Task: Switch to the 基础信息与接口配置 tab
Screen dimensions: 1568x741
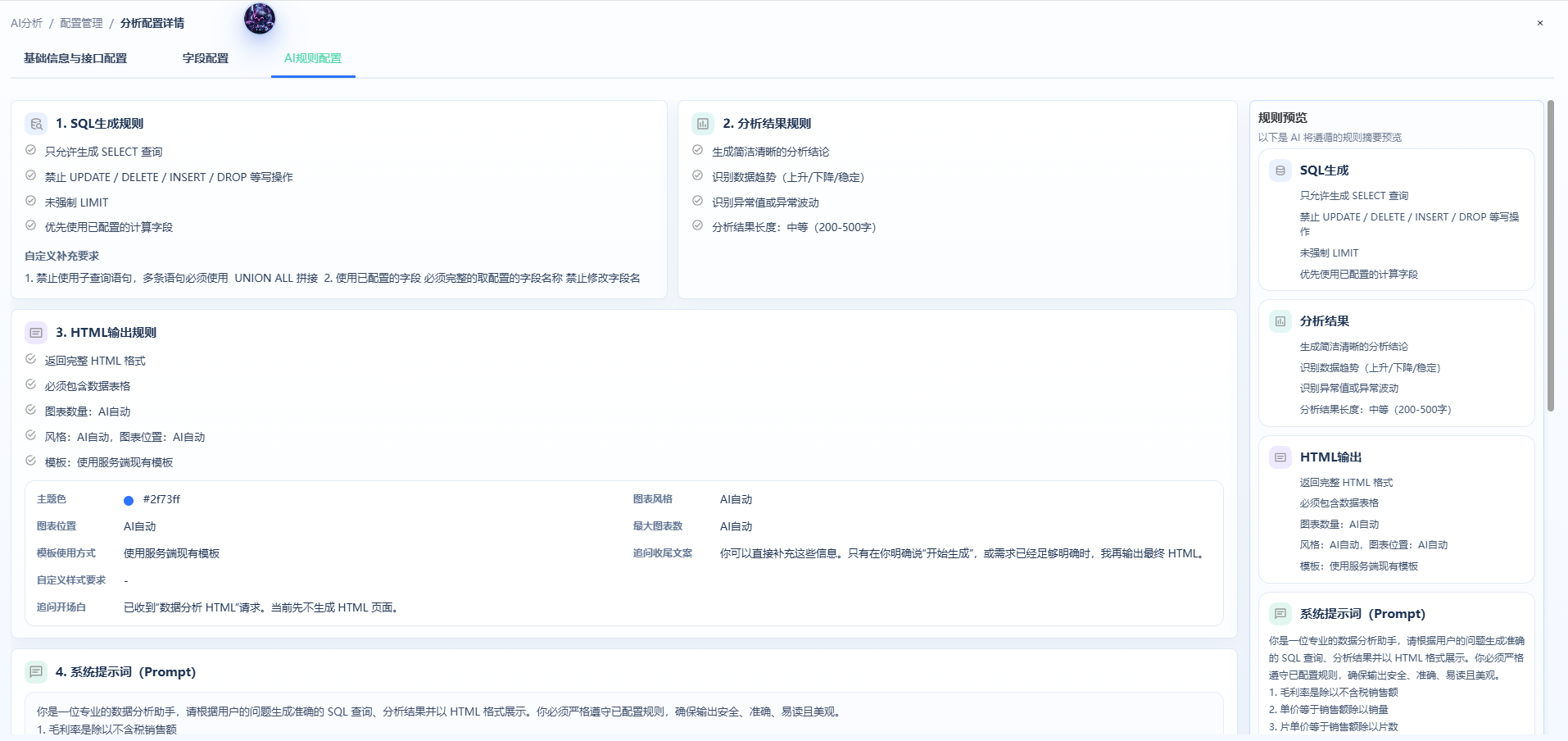Action: [75, 58]
